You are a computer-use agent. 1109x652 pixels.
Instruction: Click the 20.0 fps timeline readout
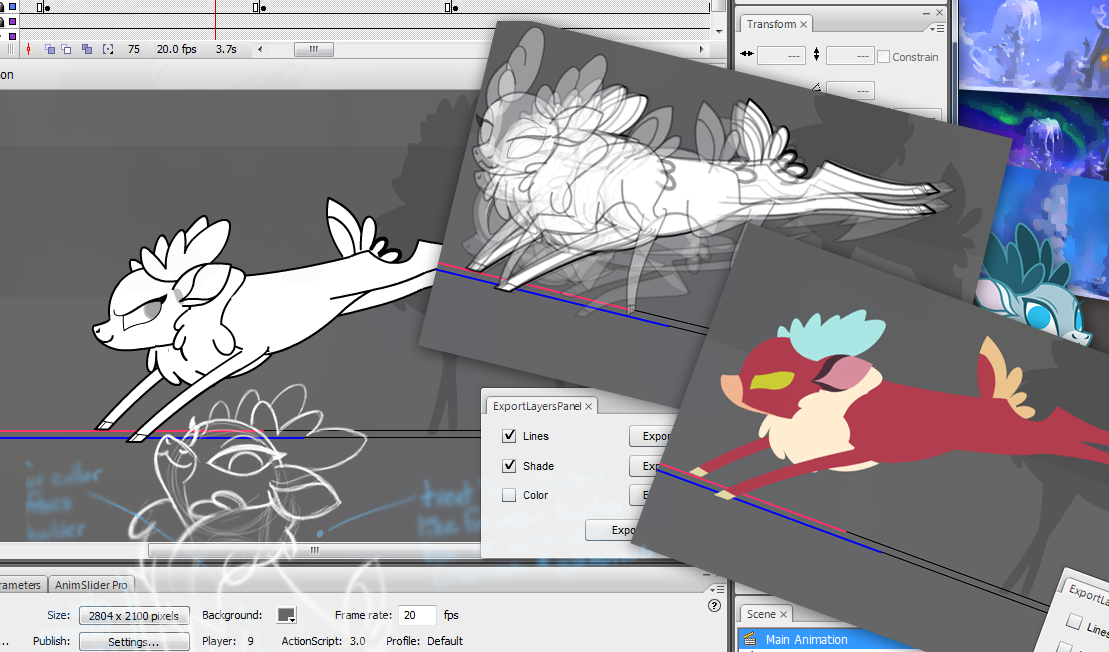click(177, 49)
